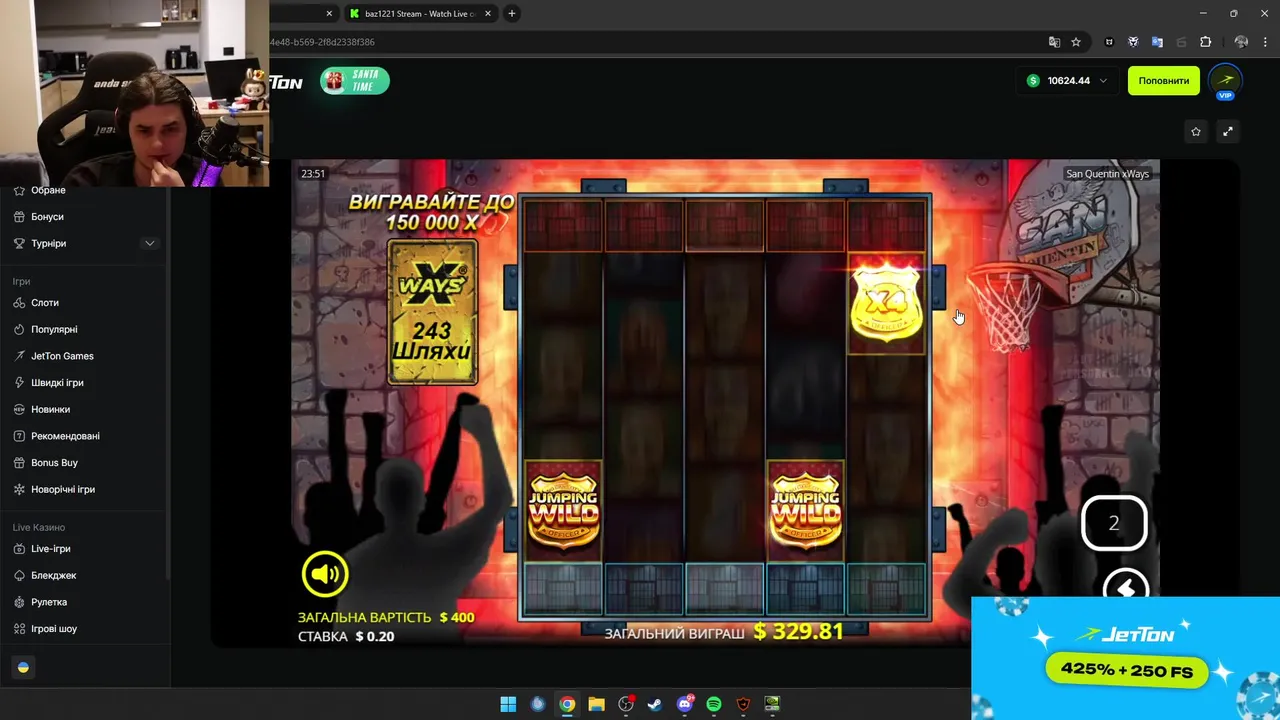Open the cat-face browser extension

coord(1109,42)
